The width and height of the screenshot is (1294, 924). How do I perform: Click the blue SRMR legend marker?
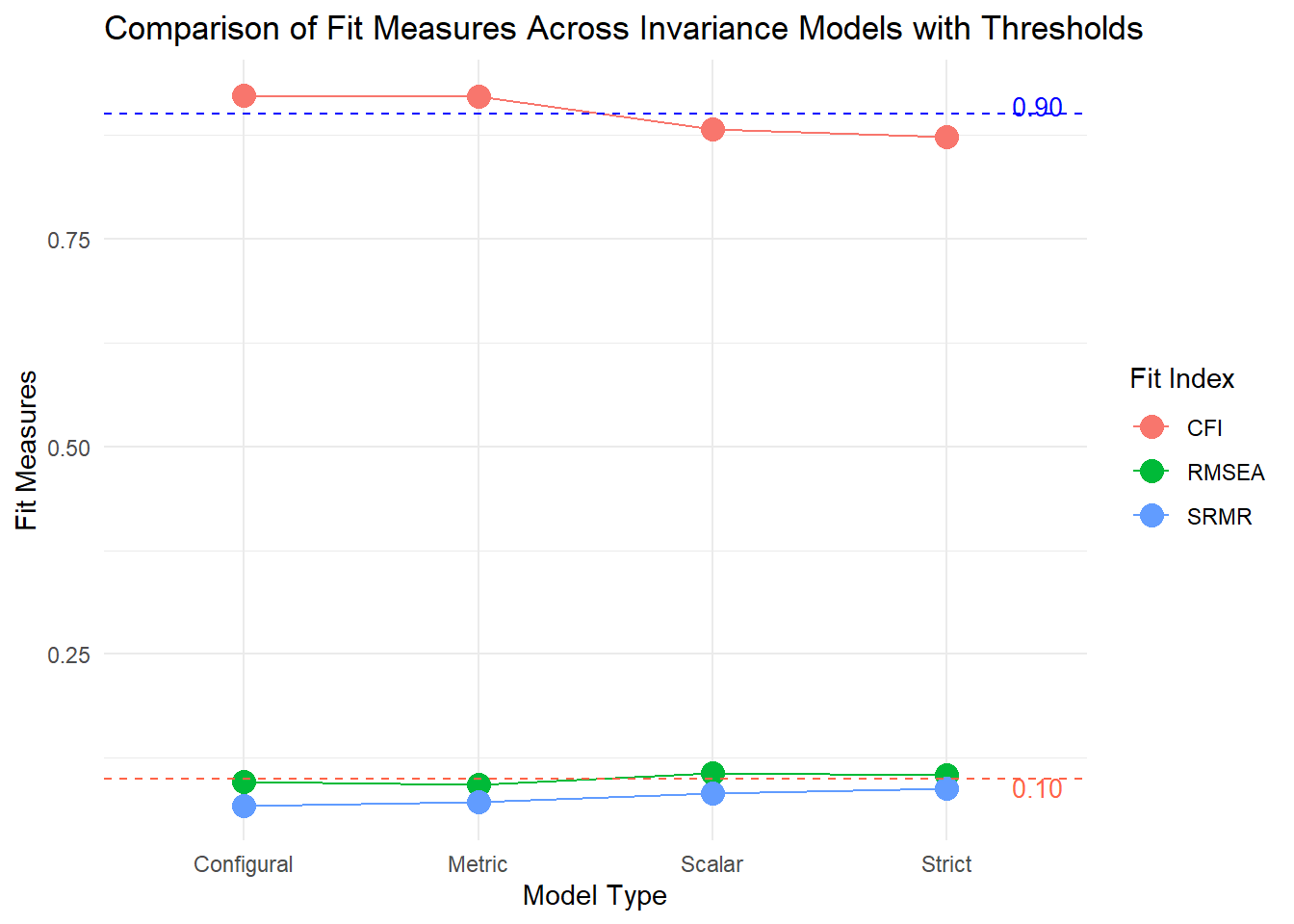click(x=1152, y=516)
